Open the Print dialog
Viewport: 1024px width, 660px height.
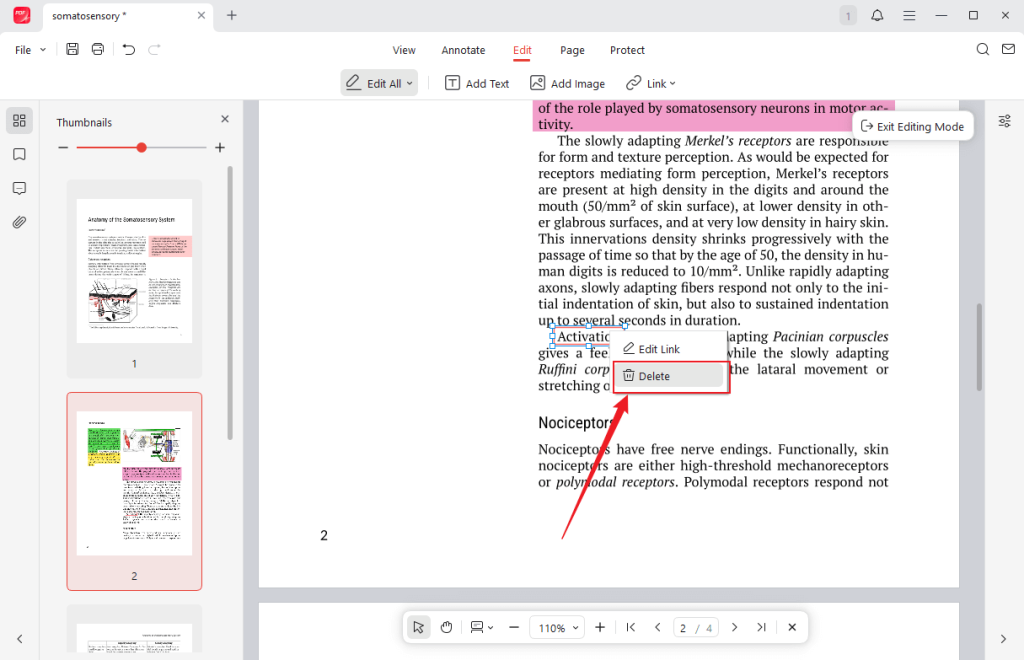tap(97, 48)
